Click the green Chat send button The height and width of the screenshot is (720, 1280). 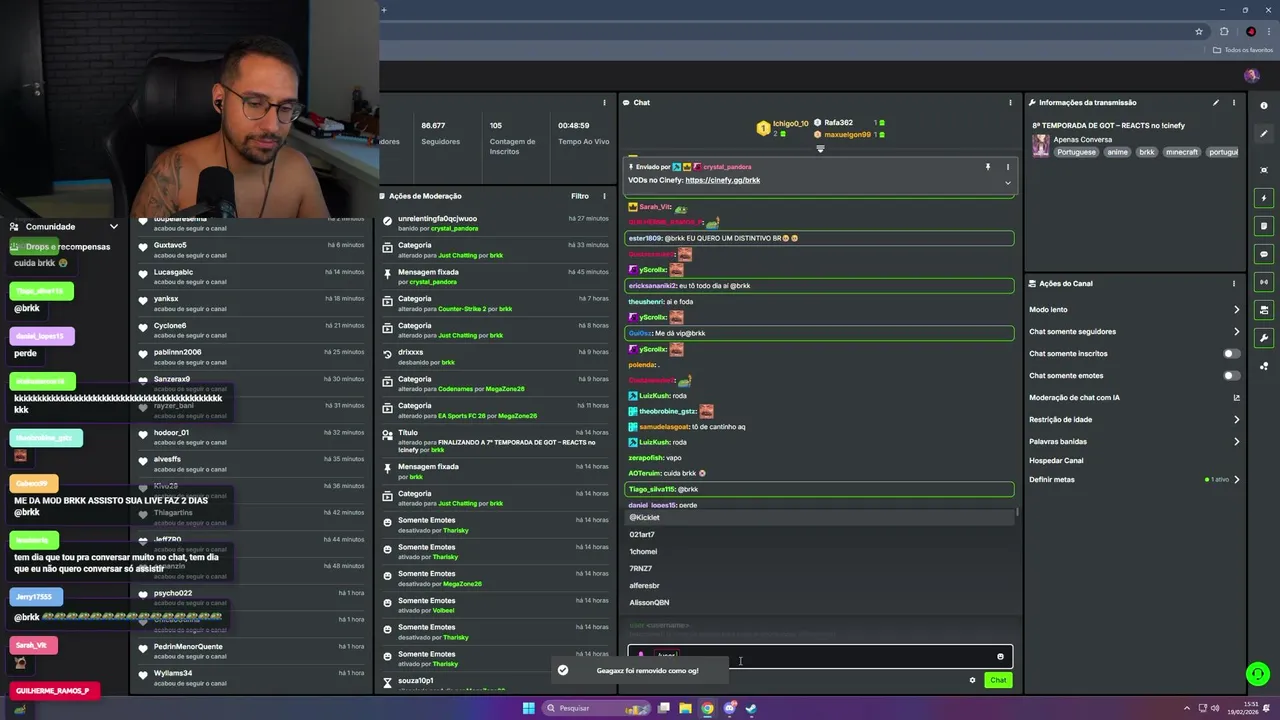click(x=998, y=680)
